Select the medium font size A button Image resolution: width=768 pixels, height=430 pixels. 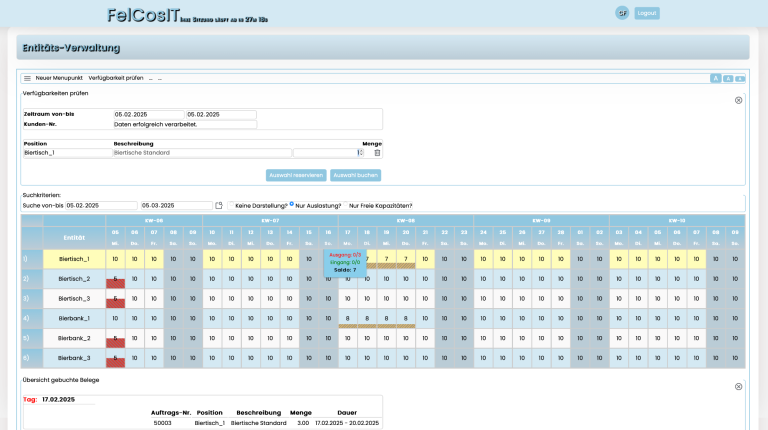click(x=728, y=78)
